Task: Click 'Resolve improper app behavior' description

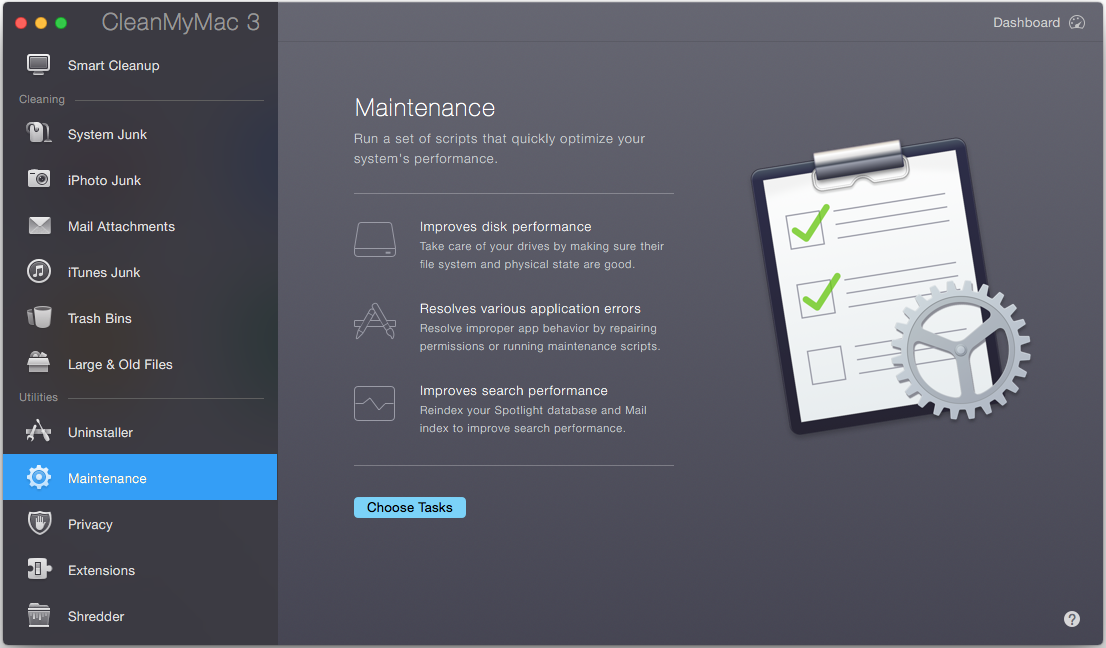Action: pyautogui.click(x=540, y=337)
